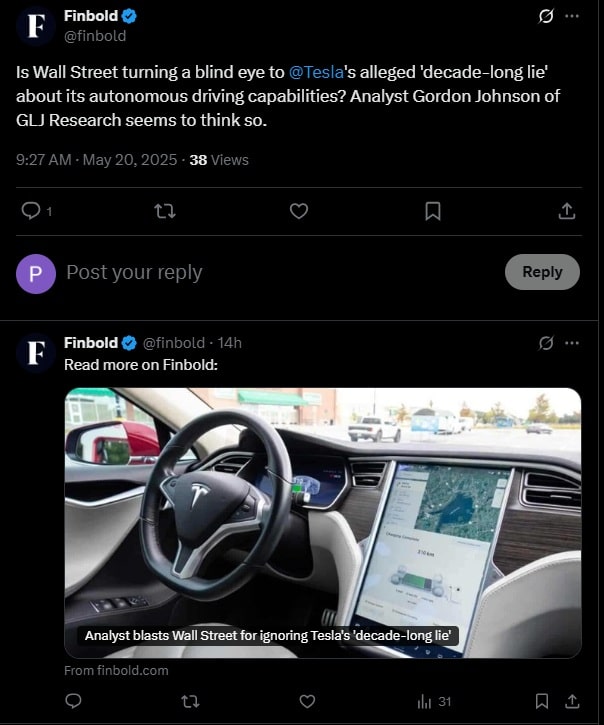604x725 pixels.
Task: Click the Grok icon on main post
Action: [x=546, y=17]
